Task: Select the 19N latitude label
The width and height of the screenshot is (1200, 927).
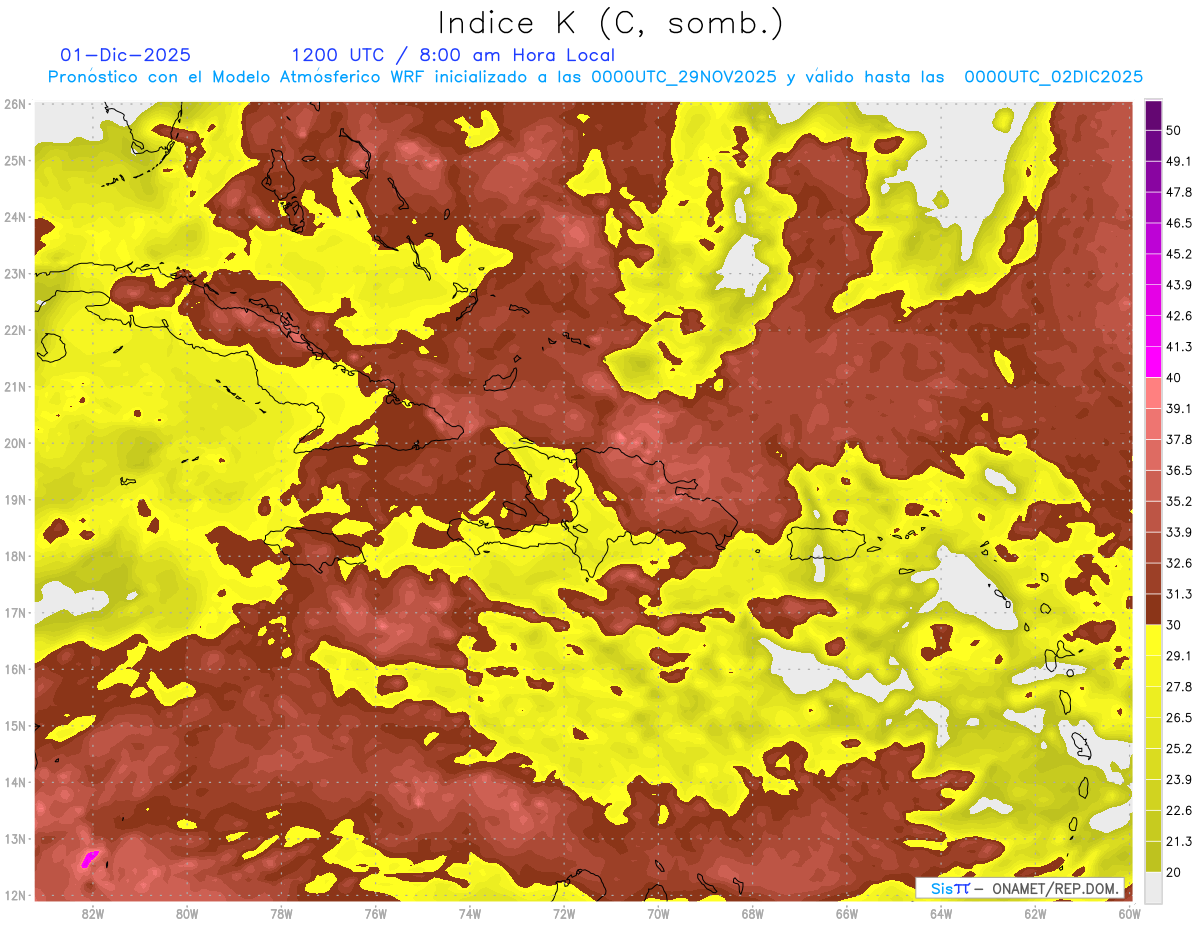Action: (x=15, y=499)
